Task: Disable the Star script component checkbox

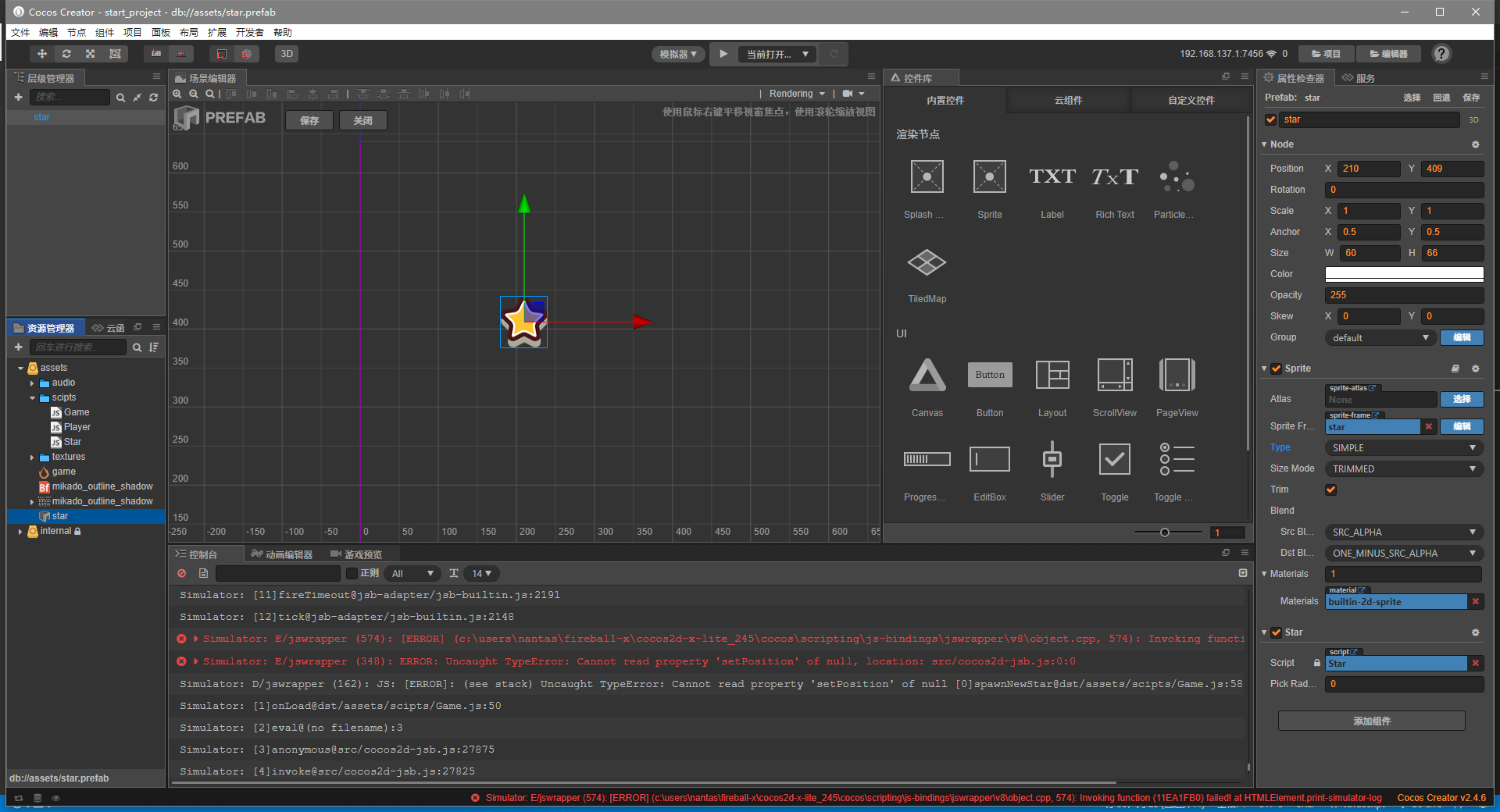Action: coord(1276,632)
